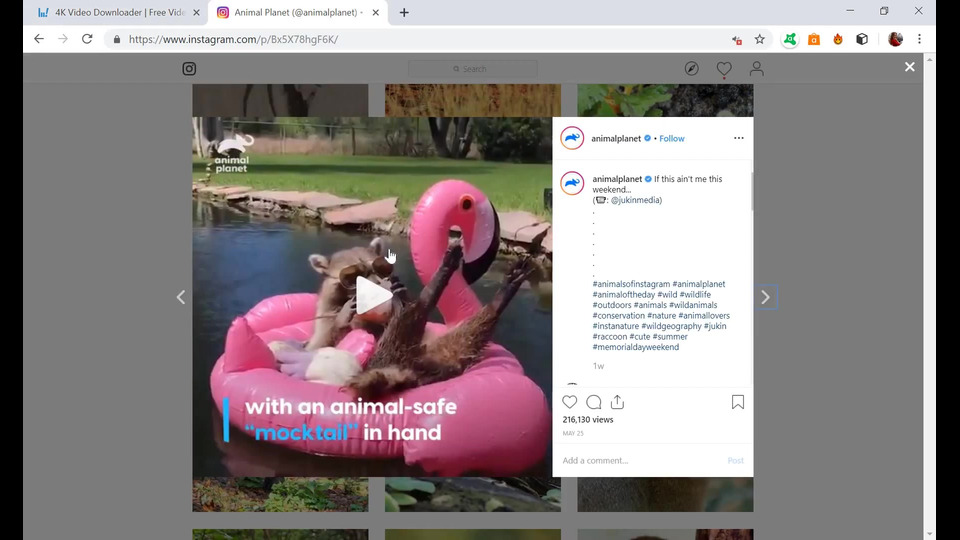Like the post with heart icon
Screen dimensions: 960x540
[x=569, y=402]
